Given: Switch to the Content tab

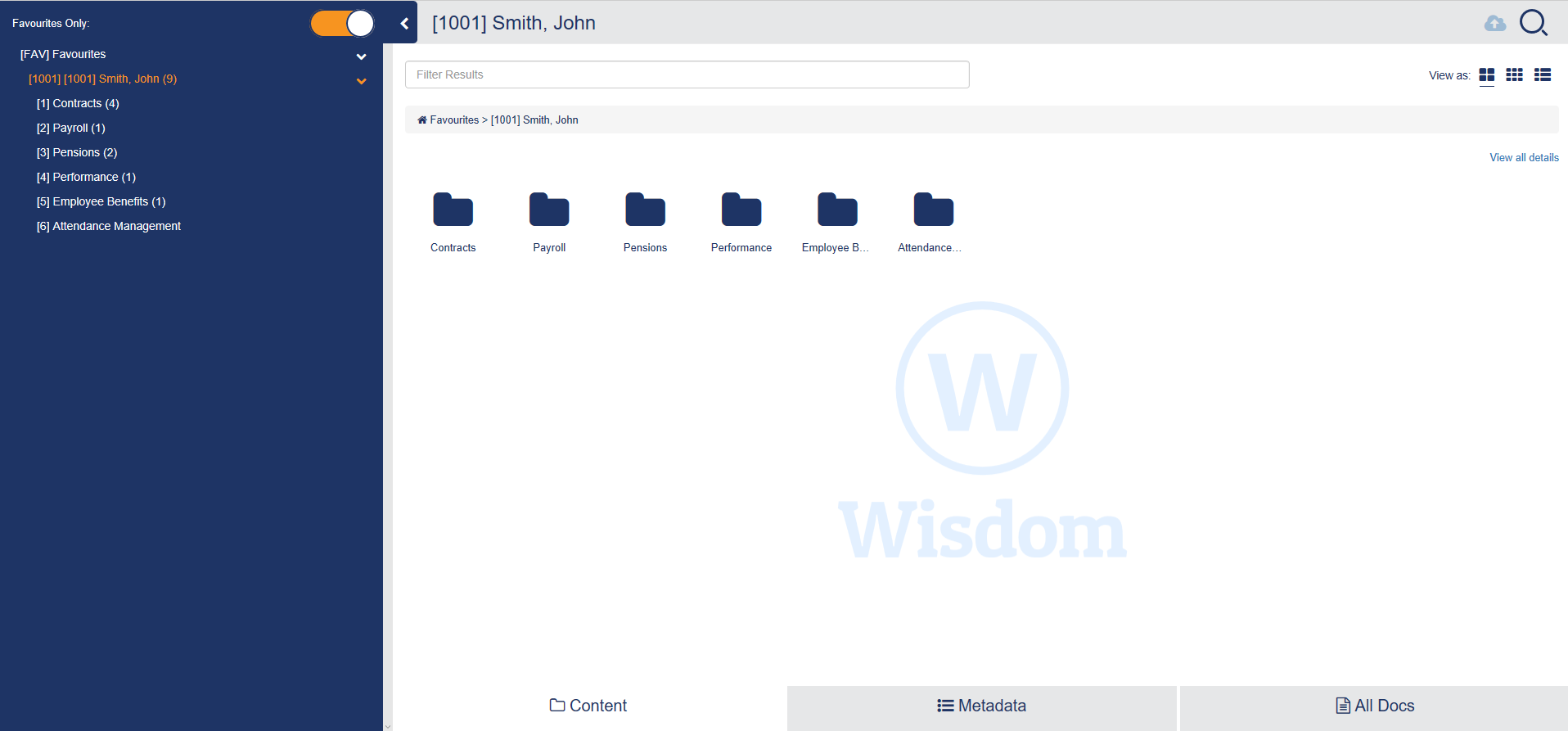Looking at the screenshot, I should tap(588, 706).
